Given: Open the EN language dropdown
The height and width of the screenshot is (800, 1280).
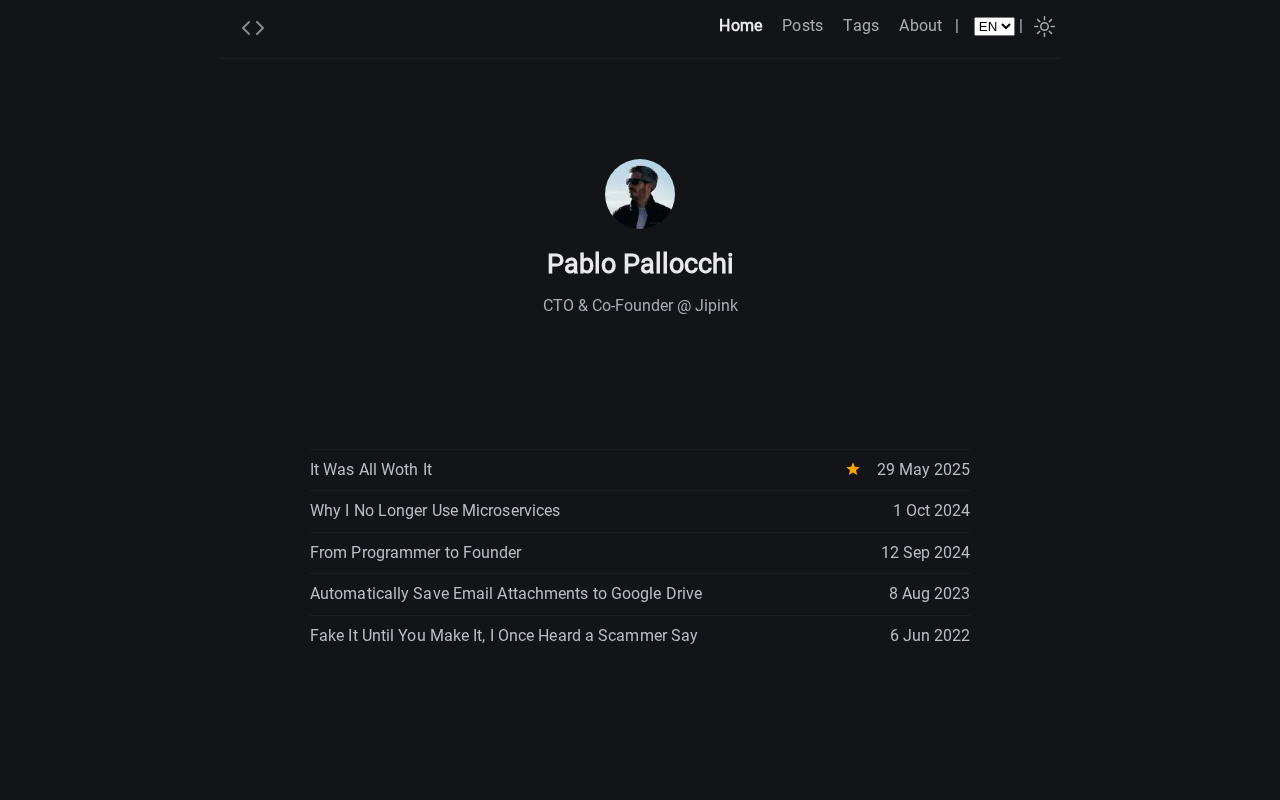Looking at the screenshot, I should (994, 26).
